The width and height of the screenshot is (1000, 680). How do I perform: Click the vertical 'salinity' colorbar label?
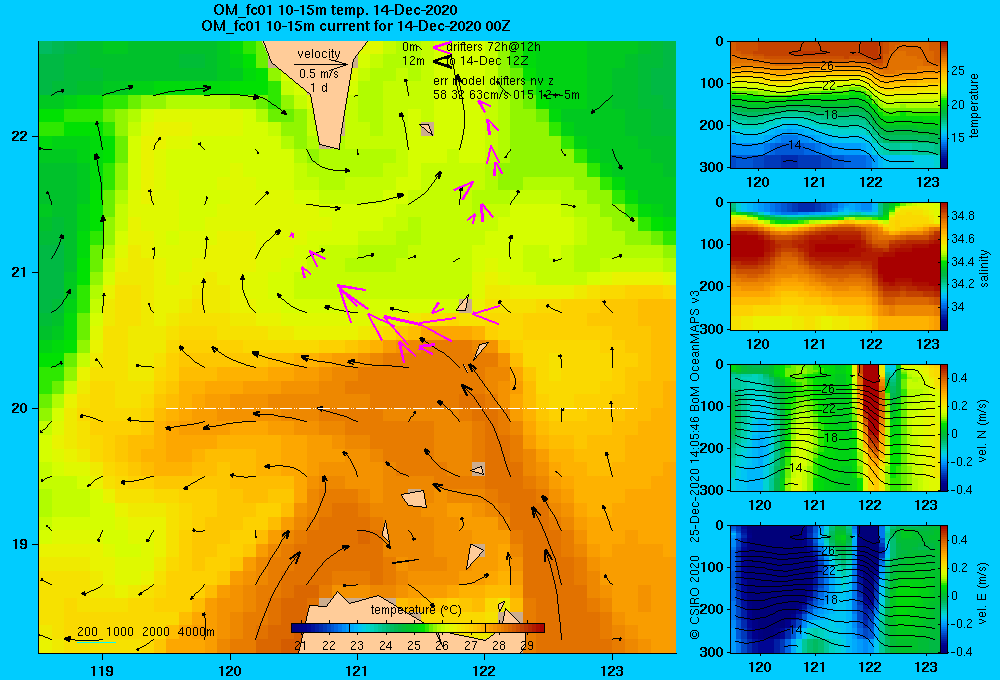click(984, 268)
